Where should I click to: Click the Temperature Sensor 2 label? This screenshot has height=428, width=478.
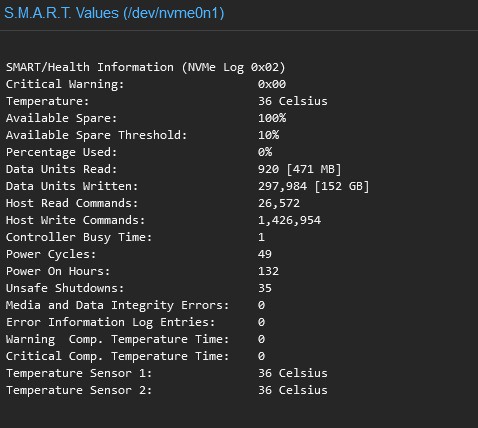pyautogui.click(x=79, y=390)
